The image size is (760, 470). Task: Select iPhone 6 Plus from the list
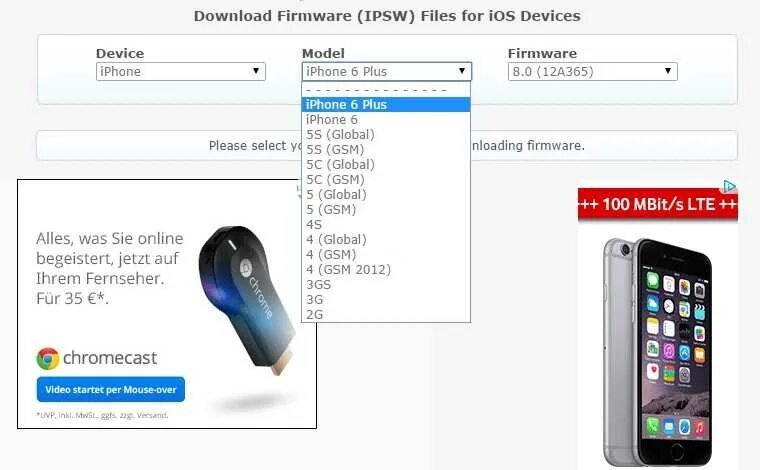[386, 105]
